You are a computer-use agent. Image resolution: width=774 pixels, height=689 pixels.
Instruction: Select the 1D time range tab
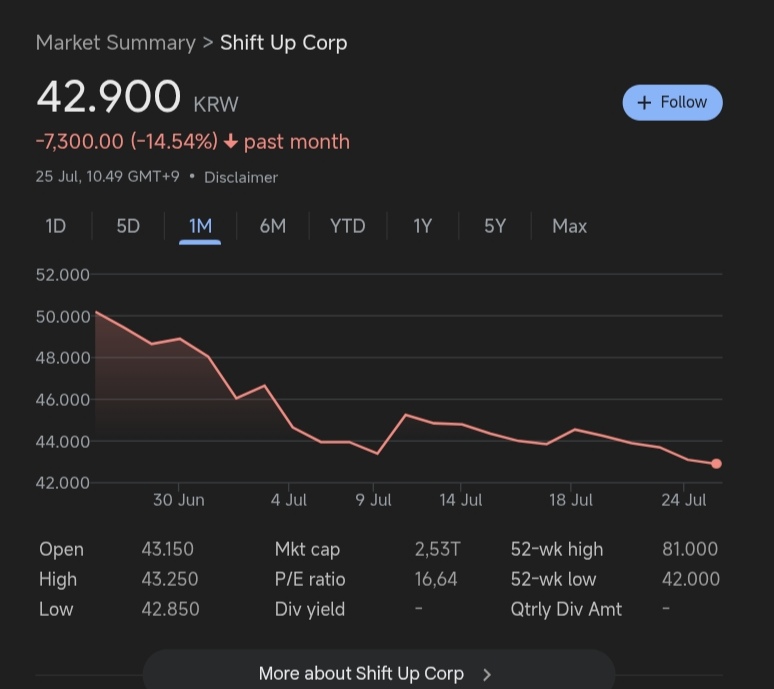(56, 226)
